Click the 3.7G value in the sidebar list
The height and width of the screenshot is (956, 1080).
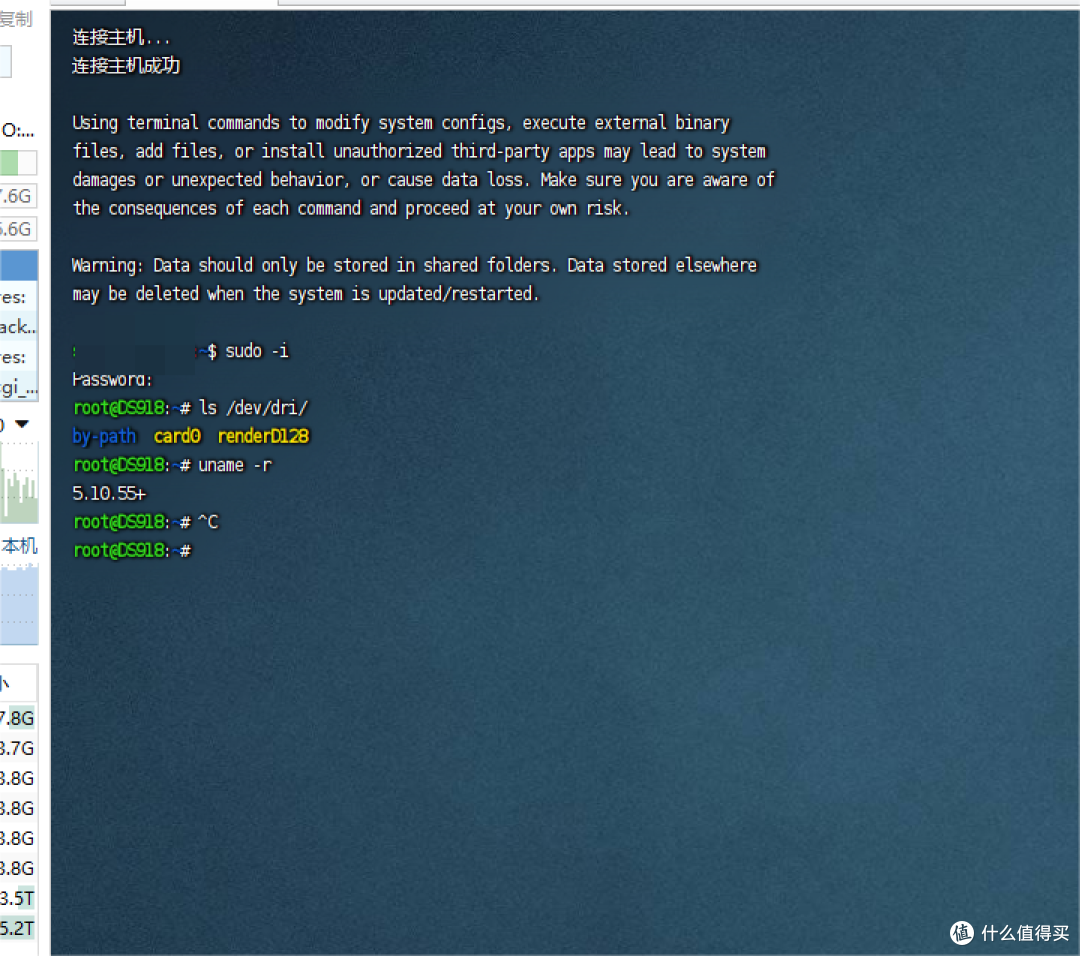coord(17,748)
